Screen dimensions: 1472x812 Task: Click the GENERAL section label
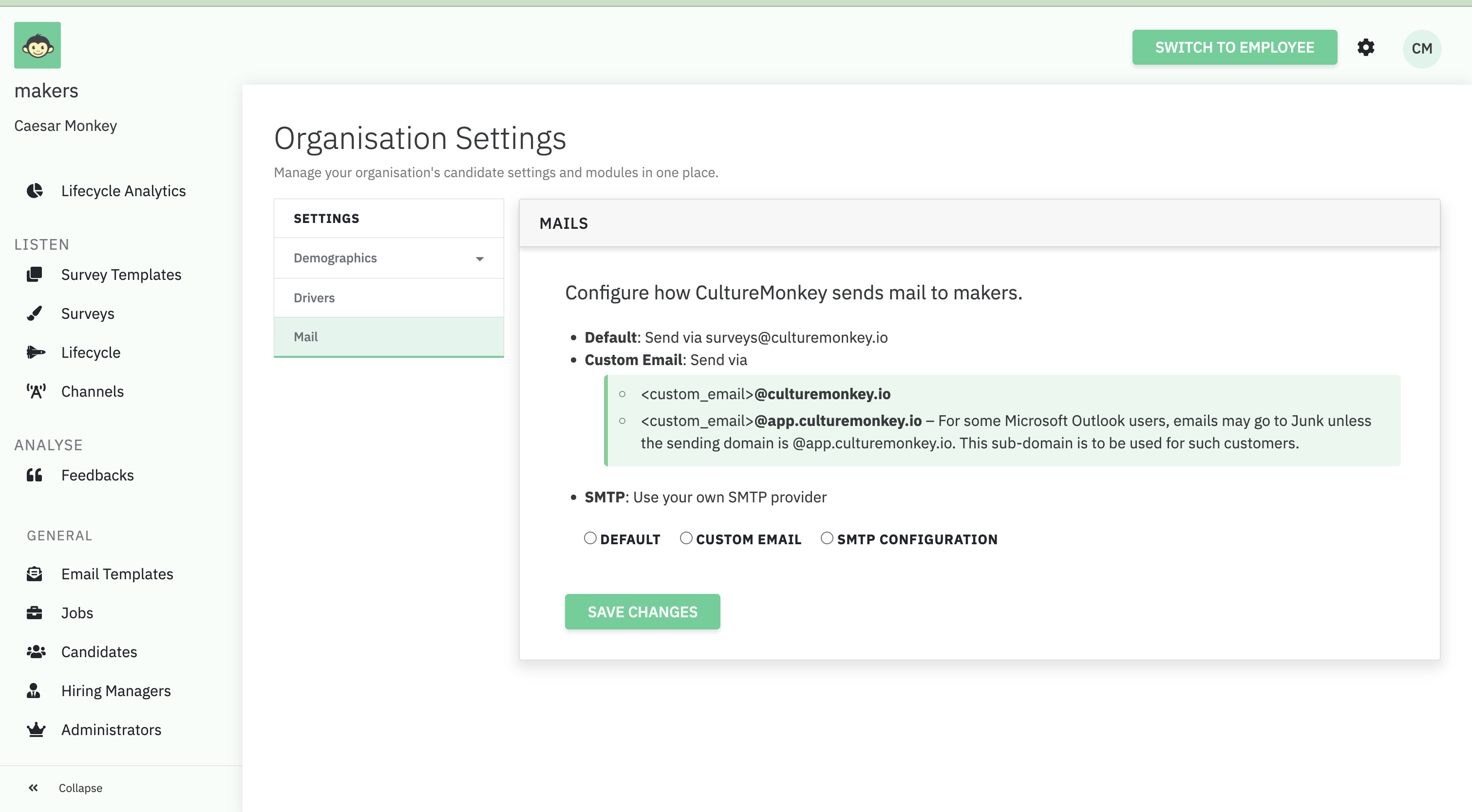coord(59,535)
